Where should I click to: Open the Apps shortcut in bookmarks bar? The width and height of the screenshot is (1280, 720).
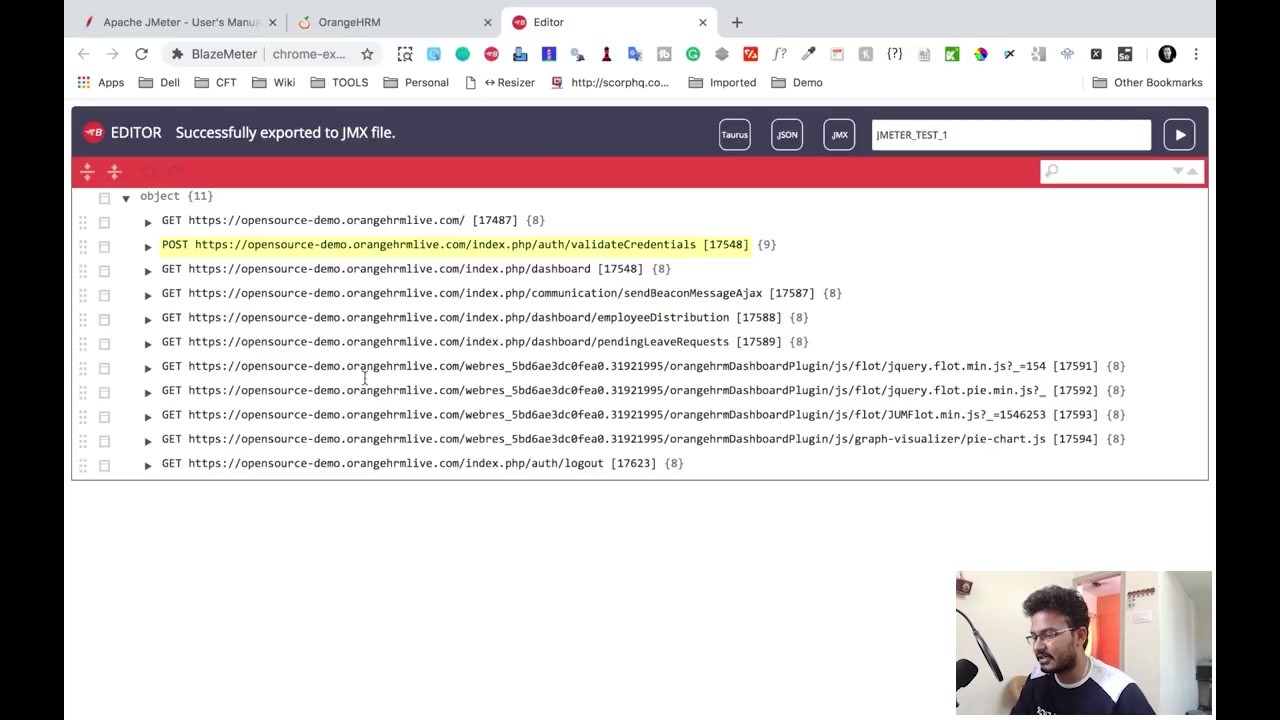(x=100, y=83)
